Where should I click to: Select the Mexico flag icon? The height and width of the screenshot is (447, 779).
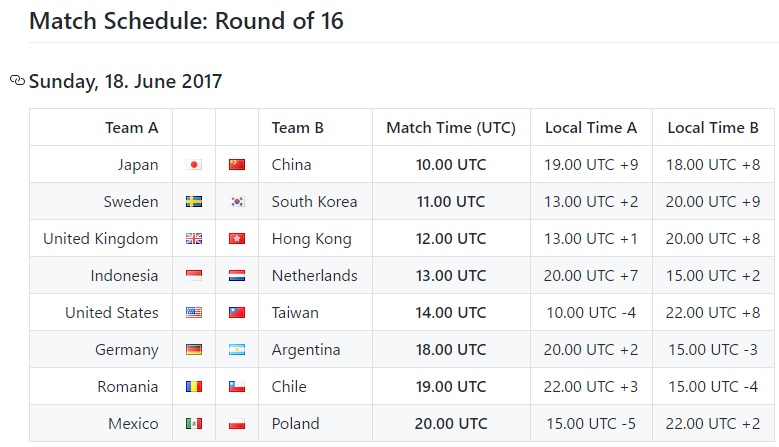pyautogui.click(x=194, y=424)
